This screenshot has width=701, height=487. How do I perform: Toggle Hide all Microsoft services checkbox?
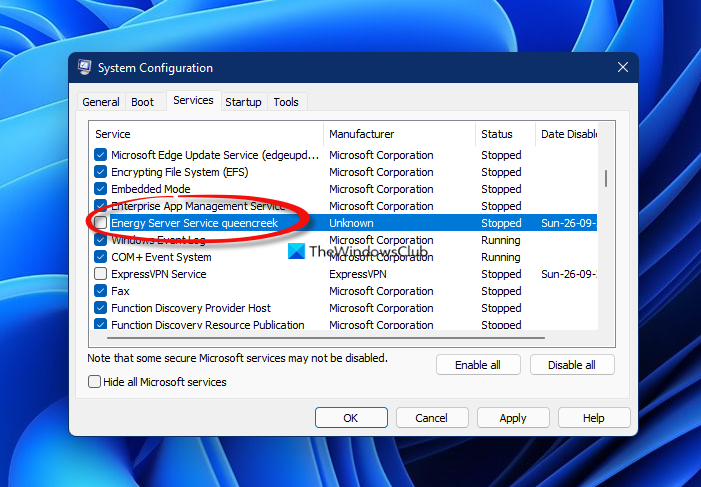(94, 381)
